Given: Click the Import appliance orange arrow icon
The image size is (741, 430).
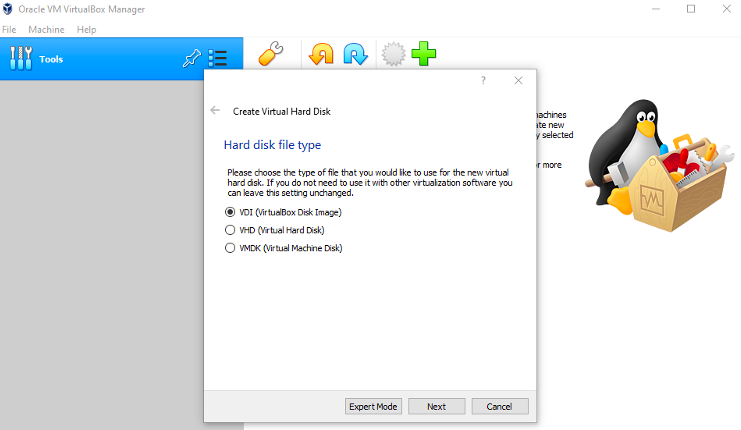Looking at the screenshot, I should [x=321, y=53].
